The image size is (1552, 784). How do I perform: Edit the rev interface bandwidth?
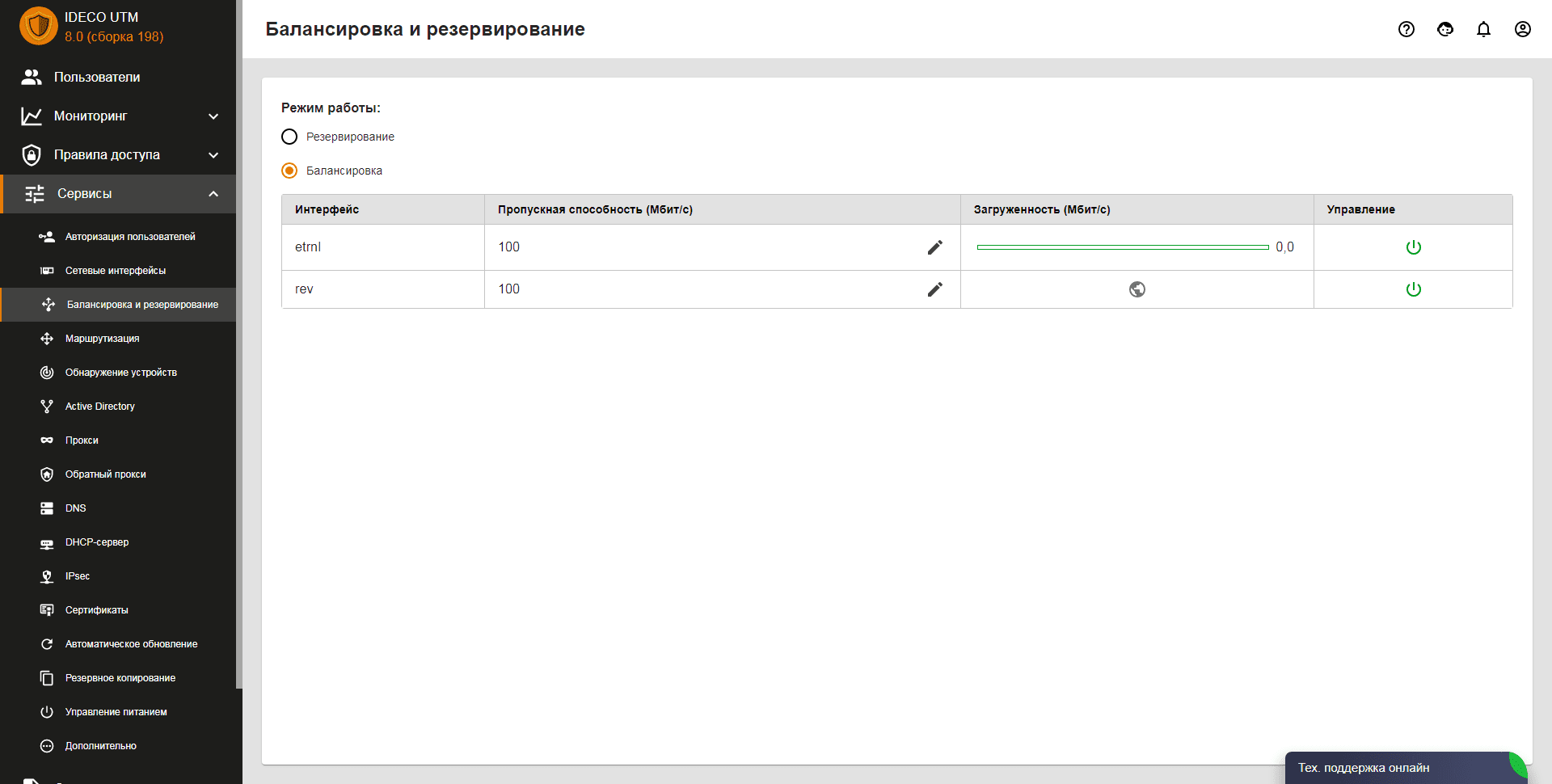pyautogui.click(x=934, y=289)
